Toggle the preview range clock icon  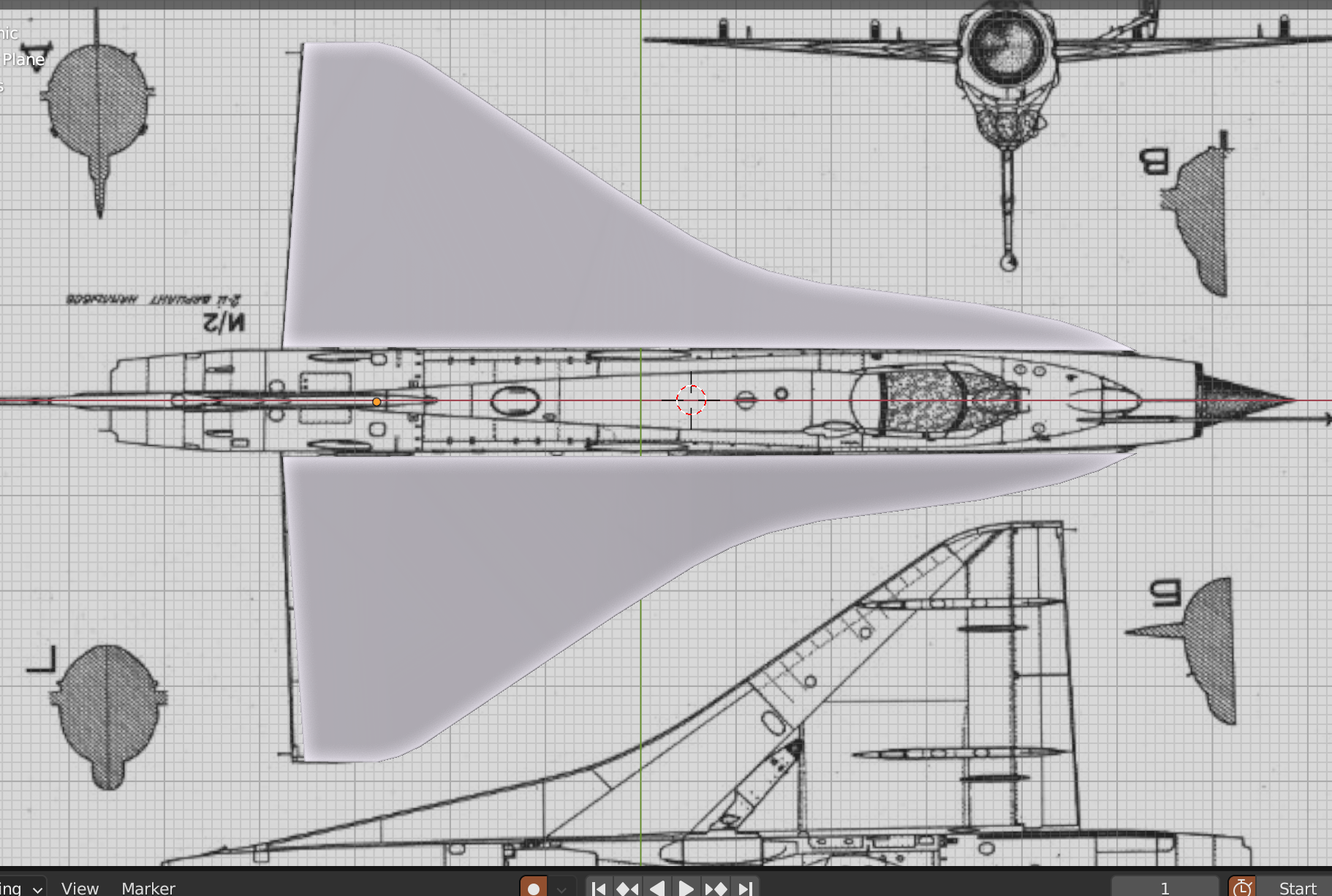[x=1241, y=887]
